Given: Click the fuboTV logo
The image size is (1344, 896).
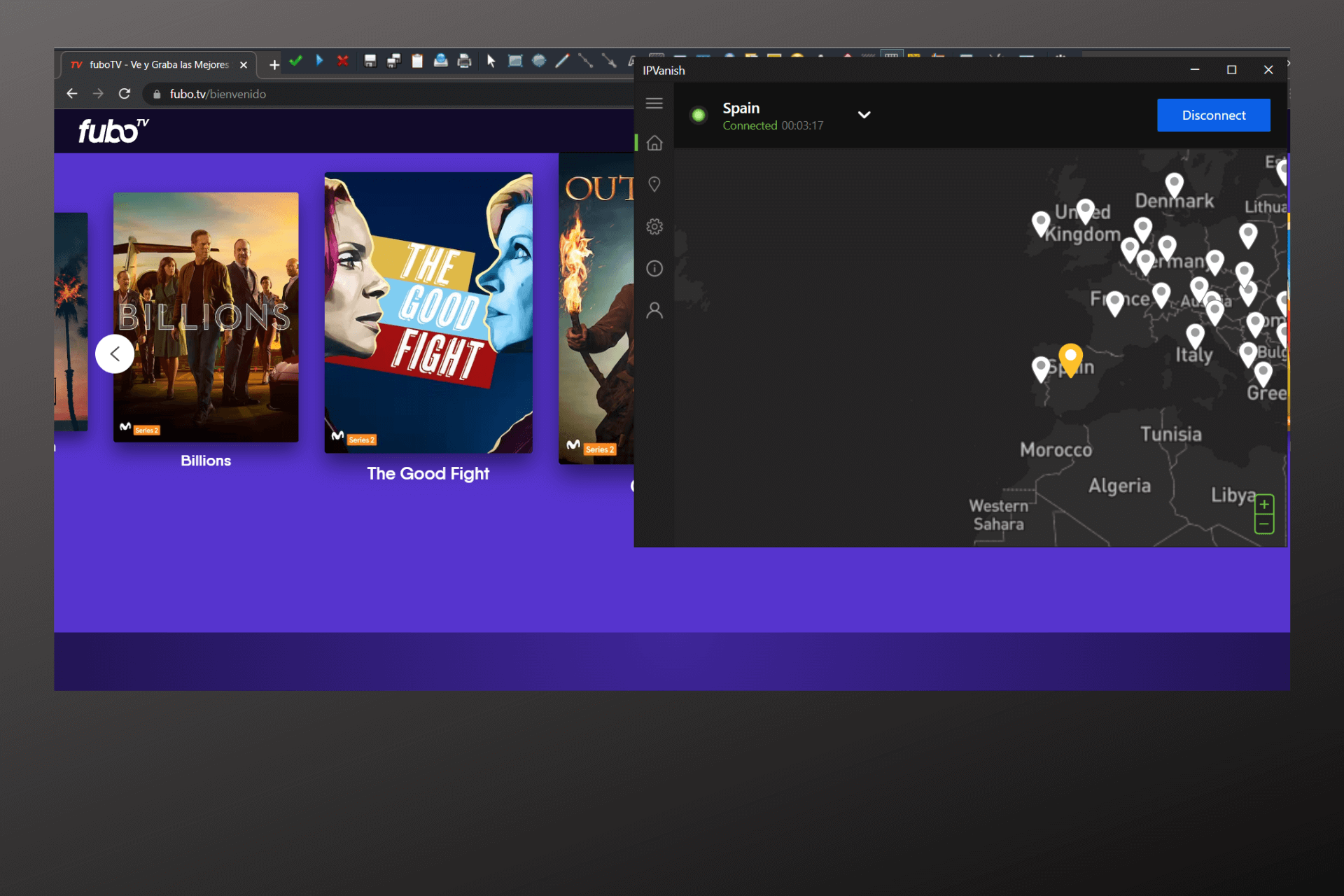Looking at the screenshot, I should pyautogui.click(x=113, y=130).
